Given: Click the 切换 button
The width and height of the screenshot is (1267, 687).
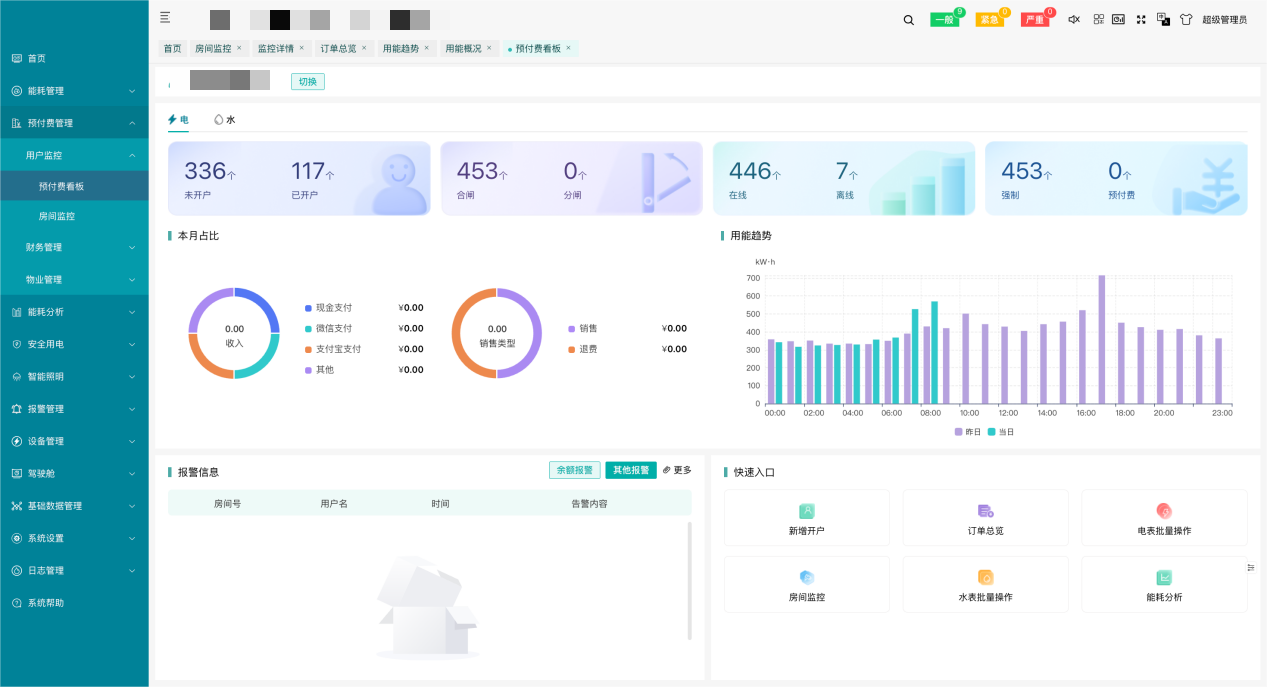Looking at the screenshot, I should coord(307,81).
